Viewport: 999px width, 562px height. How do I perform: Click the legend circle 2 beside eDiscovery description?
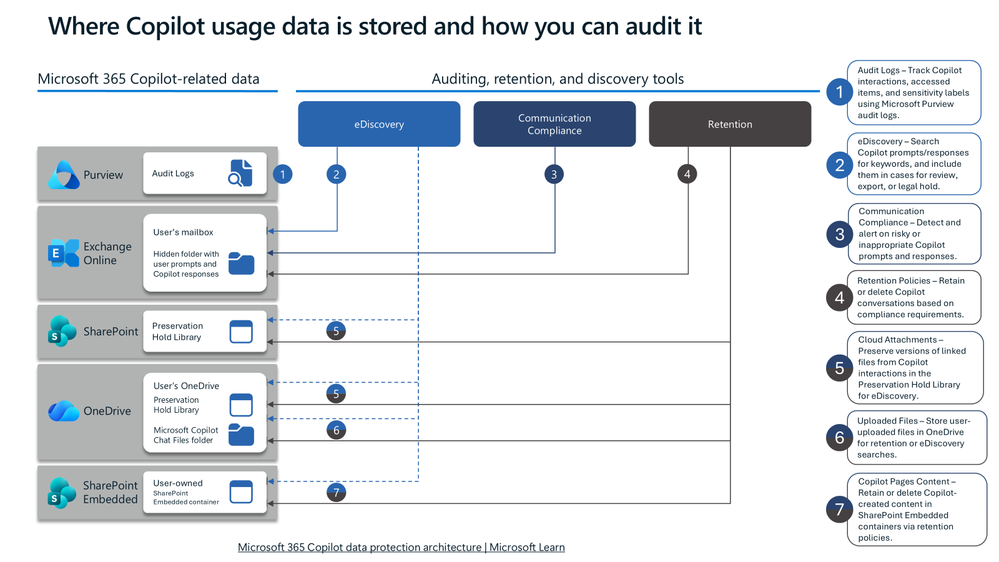(840, 165)
